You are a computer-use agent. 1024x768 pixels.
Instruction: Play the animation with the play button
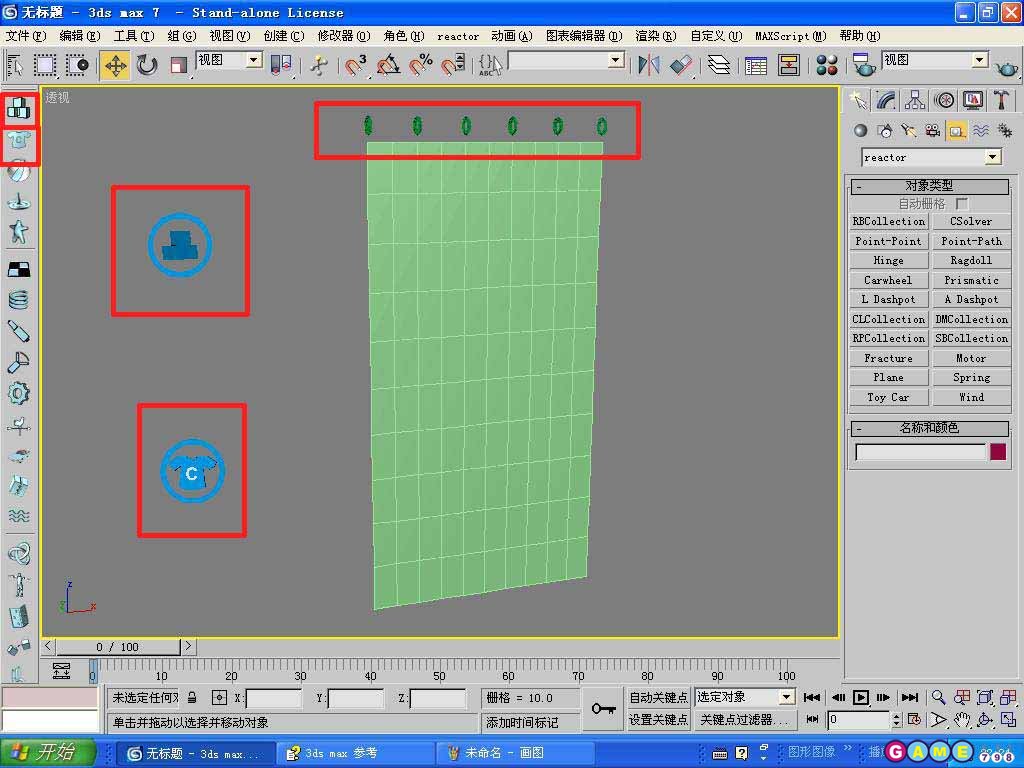[x=861, y=697]
